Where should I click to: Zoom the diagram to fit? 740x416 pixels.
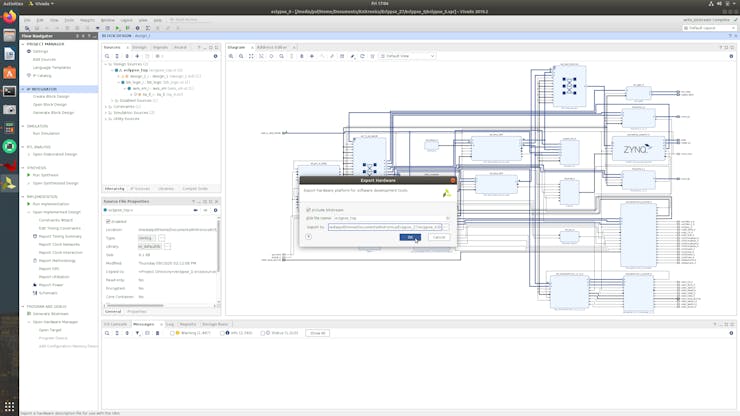coord(251,56)
